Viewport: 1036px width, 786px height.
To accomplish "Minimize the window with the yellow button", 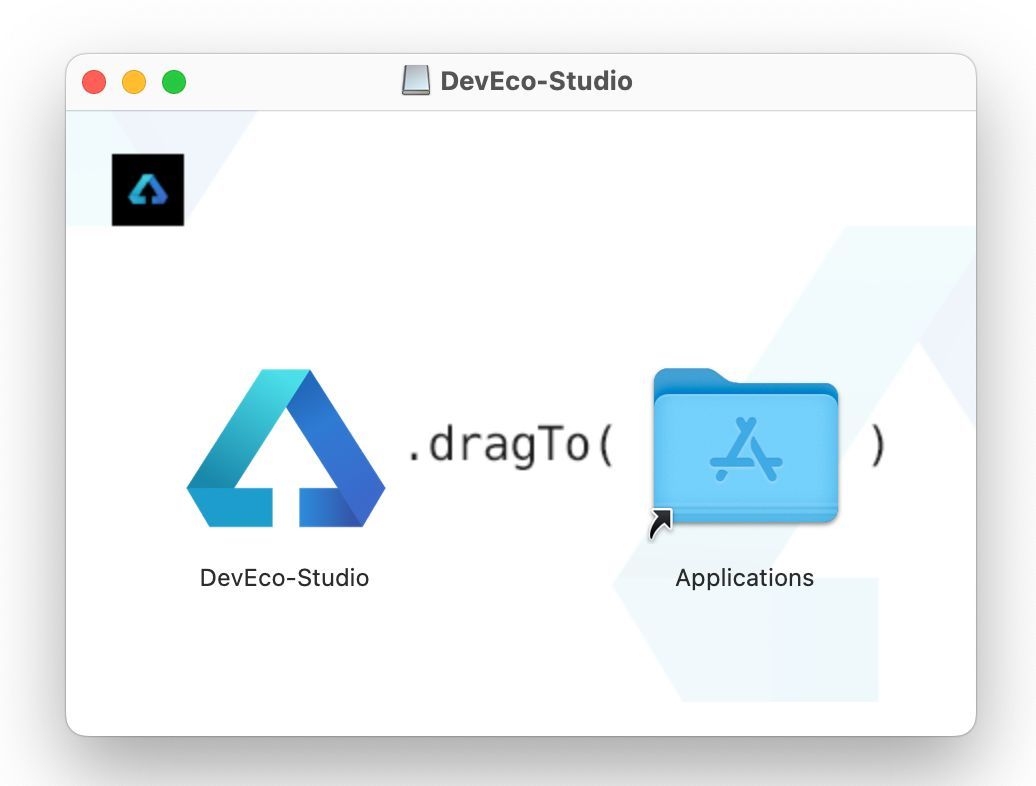I will [x=134, y=82].
